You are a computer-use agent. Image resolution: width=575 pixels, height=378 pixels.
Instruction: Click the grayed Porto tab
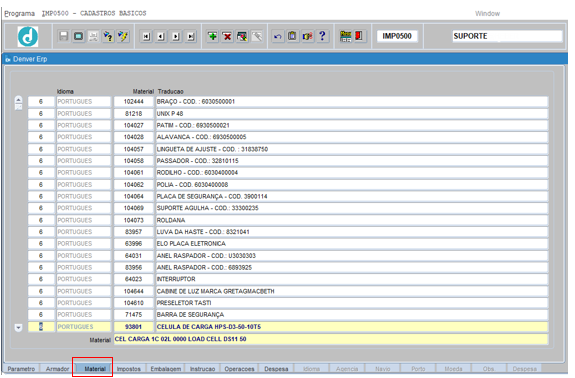tap(418, 368)
